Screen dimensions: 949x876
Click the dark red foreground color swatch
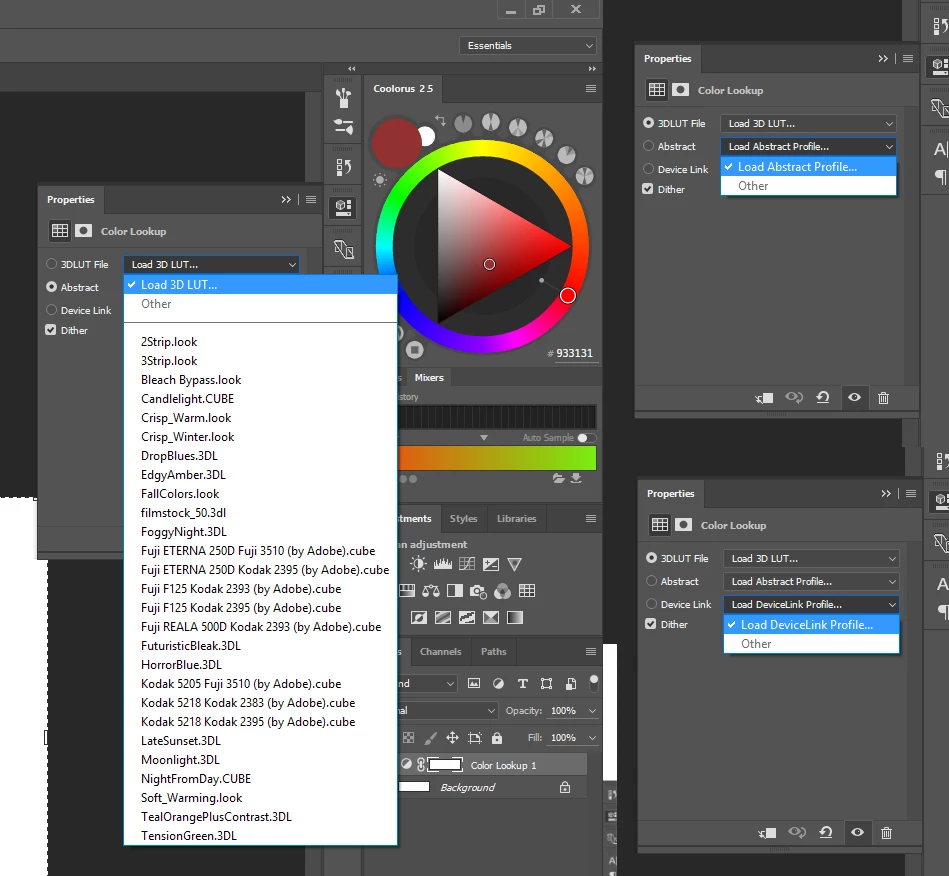395,143
